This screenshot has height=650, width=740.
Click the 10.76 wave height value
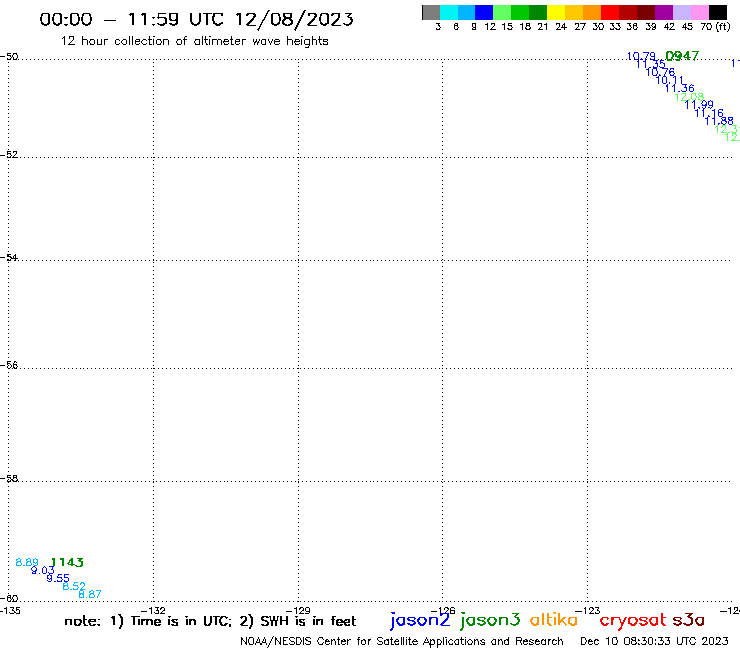click(x=660, y=72)
